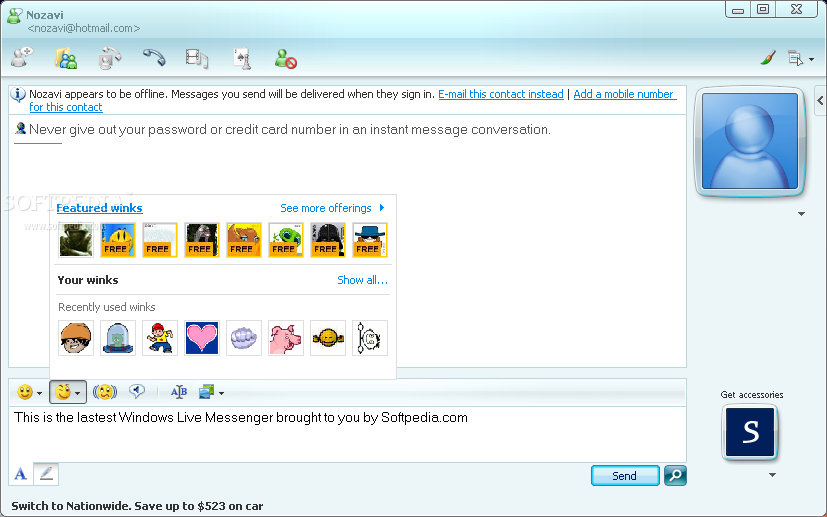The height and width of the screenshot is (517, 827).
Task: Select the free green frog wink
Action: click(286, 240)
